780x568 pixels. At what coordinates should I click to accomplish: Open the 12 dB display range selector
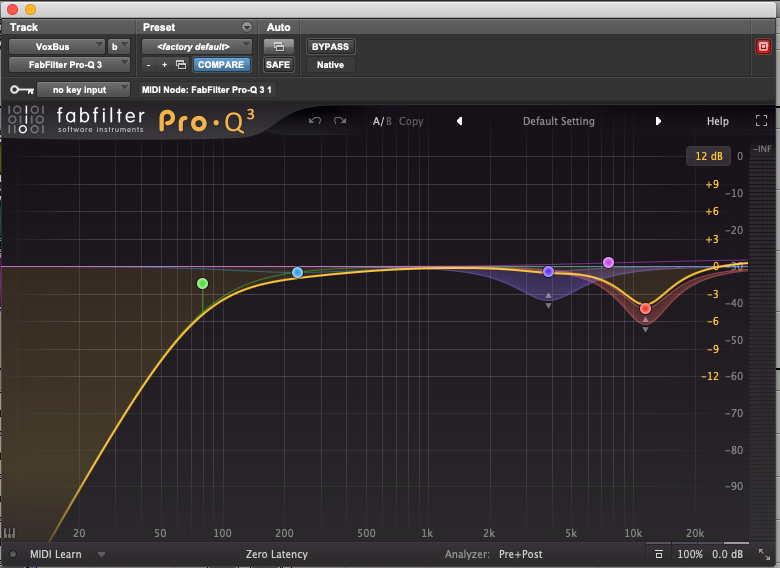(x=708, y=156)
